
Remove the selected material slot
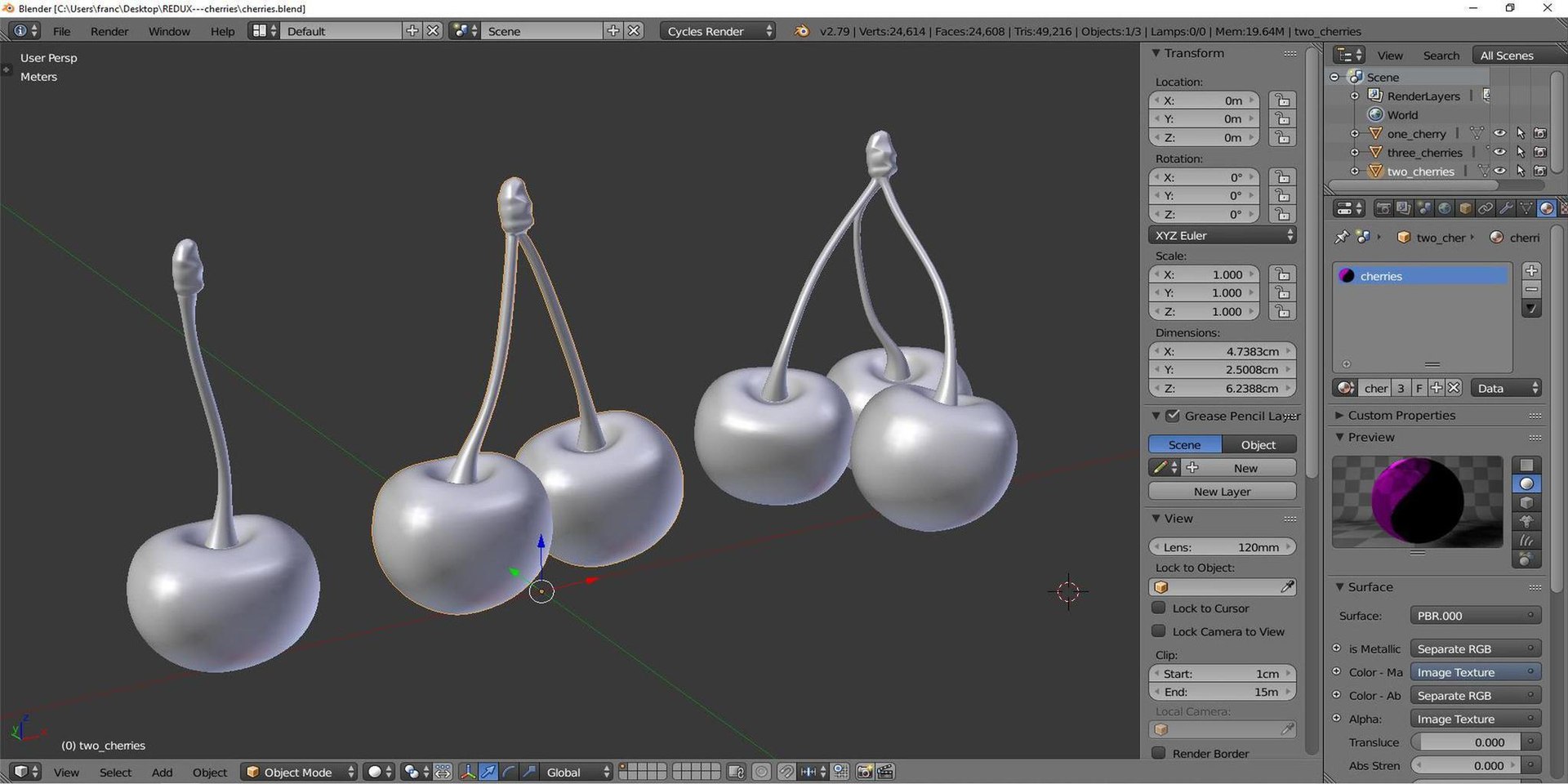point(1531,290)
